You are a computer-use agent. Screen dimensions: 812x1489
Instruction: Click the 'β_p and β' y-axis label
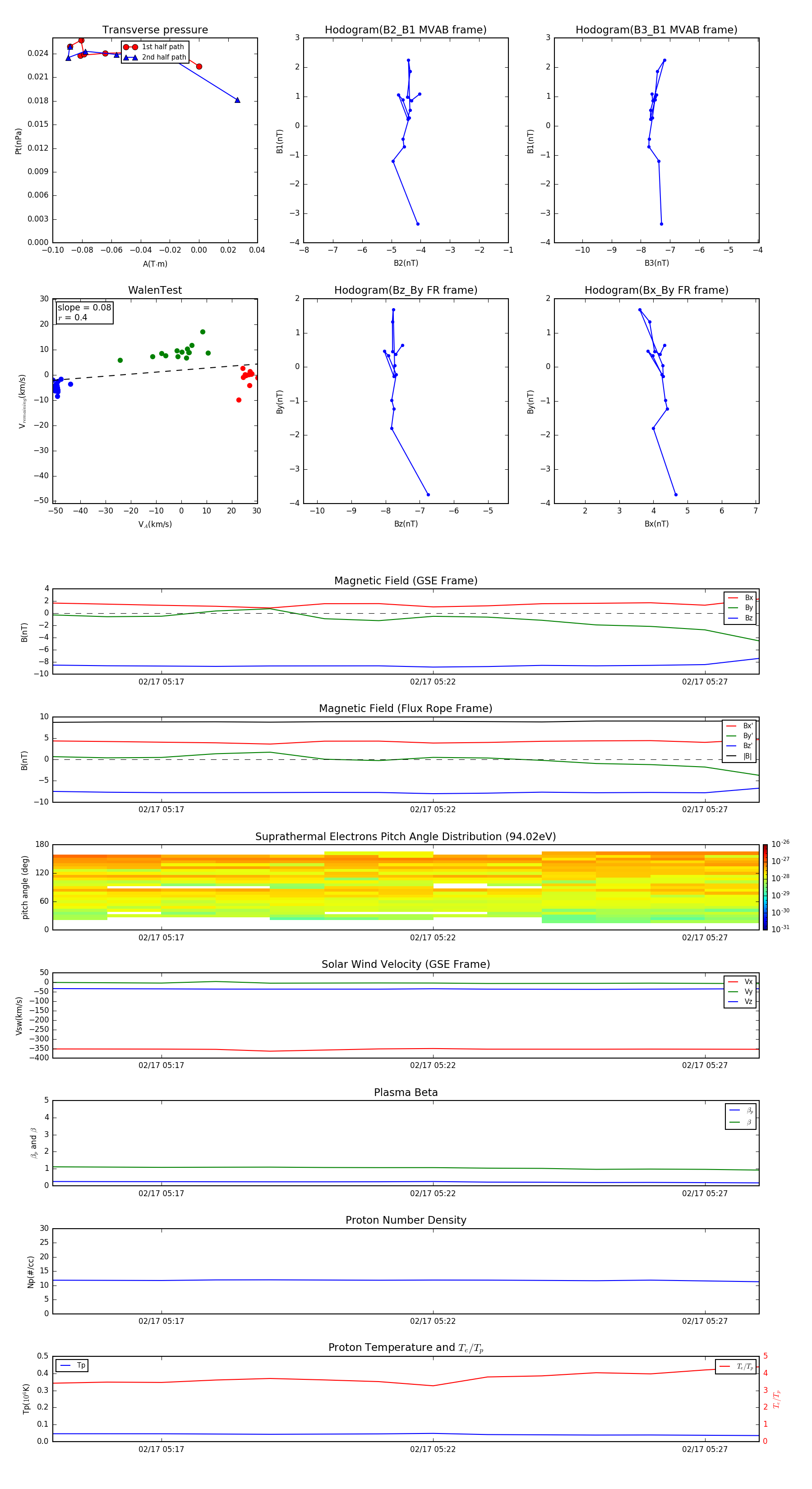pos(33,1143)
